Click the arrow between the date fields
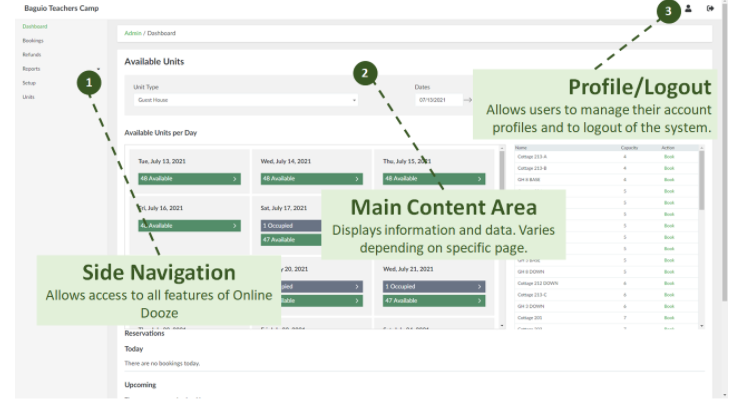This screenshot has height=405, width=732. [x=466, y=100]
